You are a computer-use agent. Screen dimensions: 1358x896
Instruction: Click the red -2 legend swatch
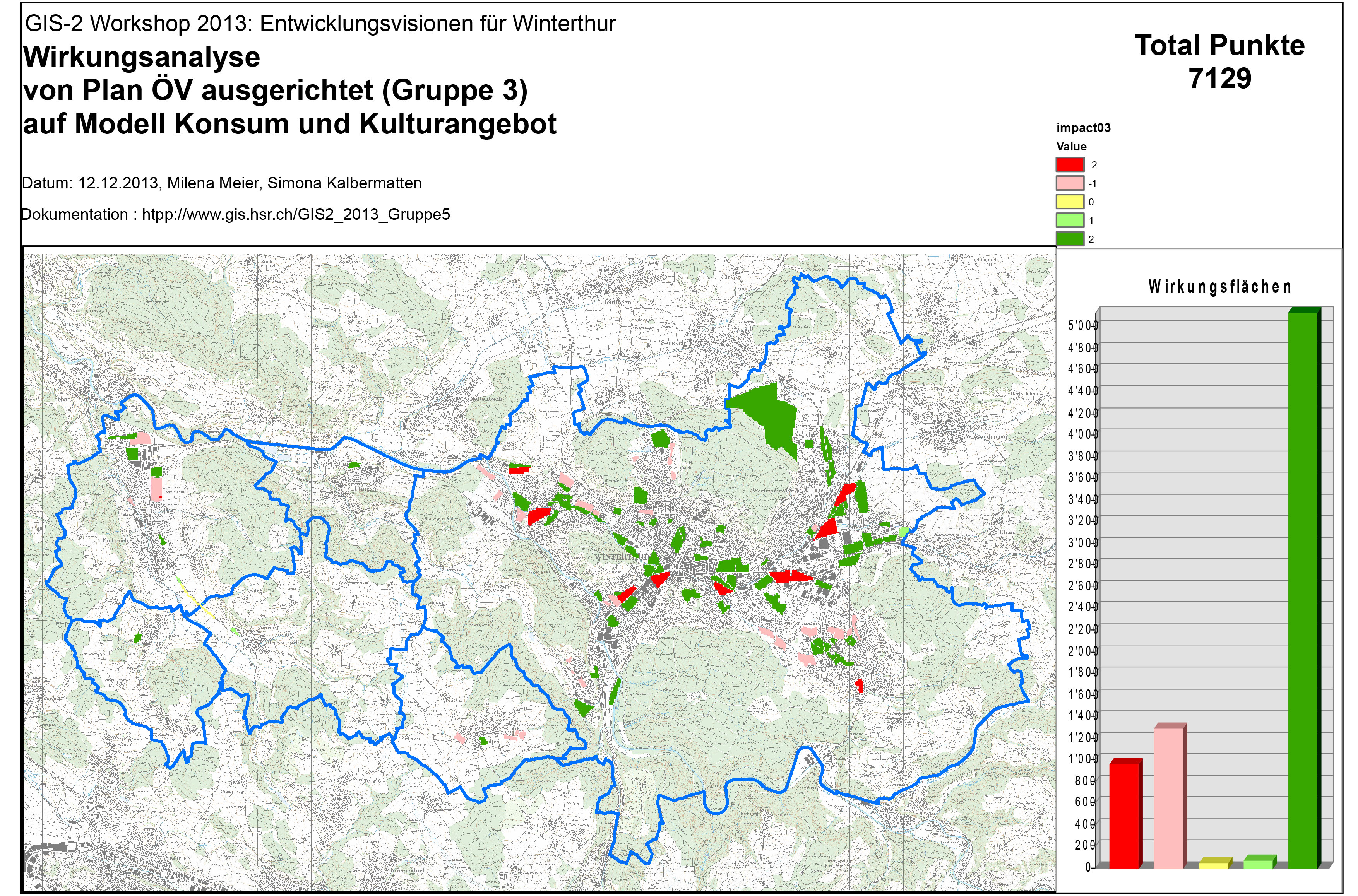point(1069,164)
